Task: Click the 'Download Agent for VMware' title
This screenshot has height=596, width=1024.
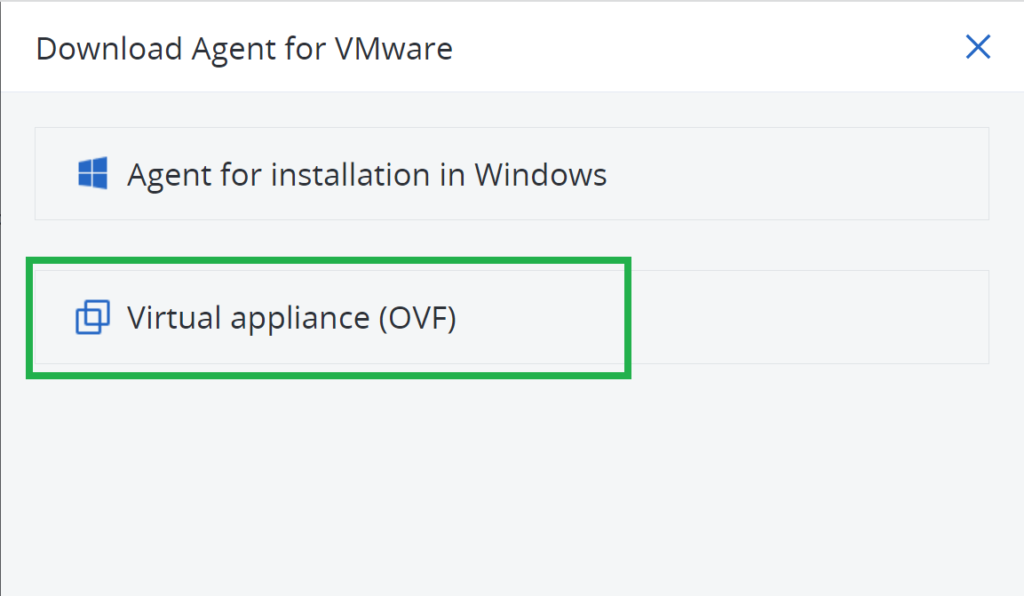Action: coord(243,47)
